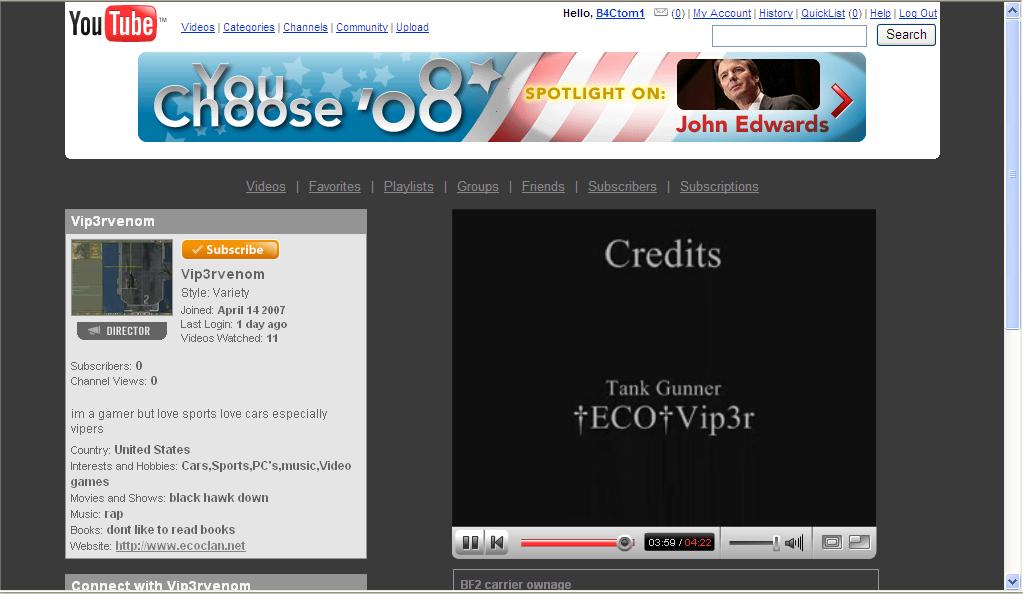Viewport: 1025px width, 594px height.
Task: Restart video with rewind-to-start button
Action: click(x=497, y=543)
